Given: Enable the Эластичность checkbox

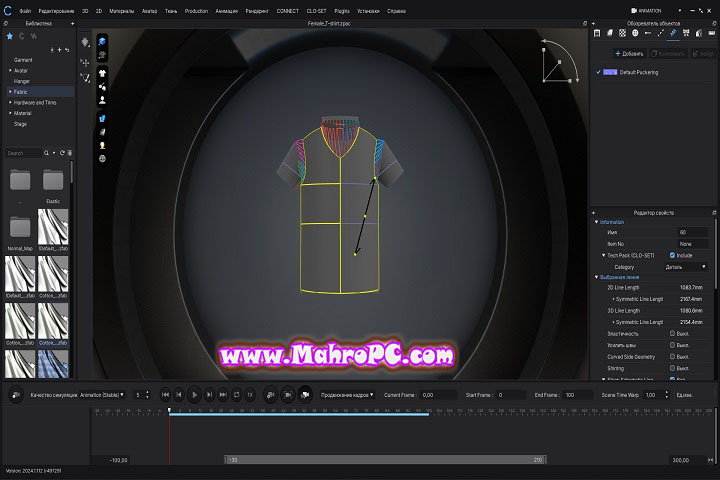Looking at the screenshot, I should pos(672,333).
